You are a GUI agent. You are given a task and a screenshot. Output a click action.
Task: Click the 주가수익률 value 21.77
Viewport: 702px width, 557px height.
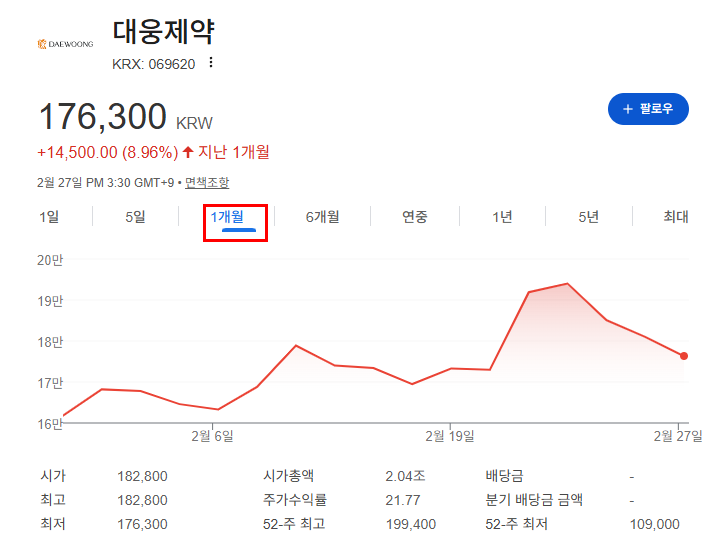[x=403, y=500]
